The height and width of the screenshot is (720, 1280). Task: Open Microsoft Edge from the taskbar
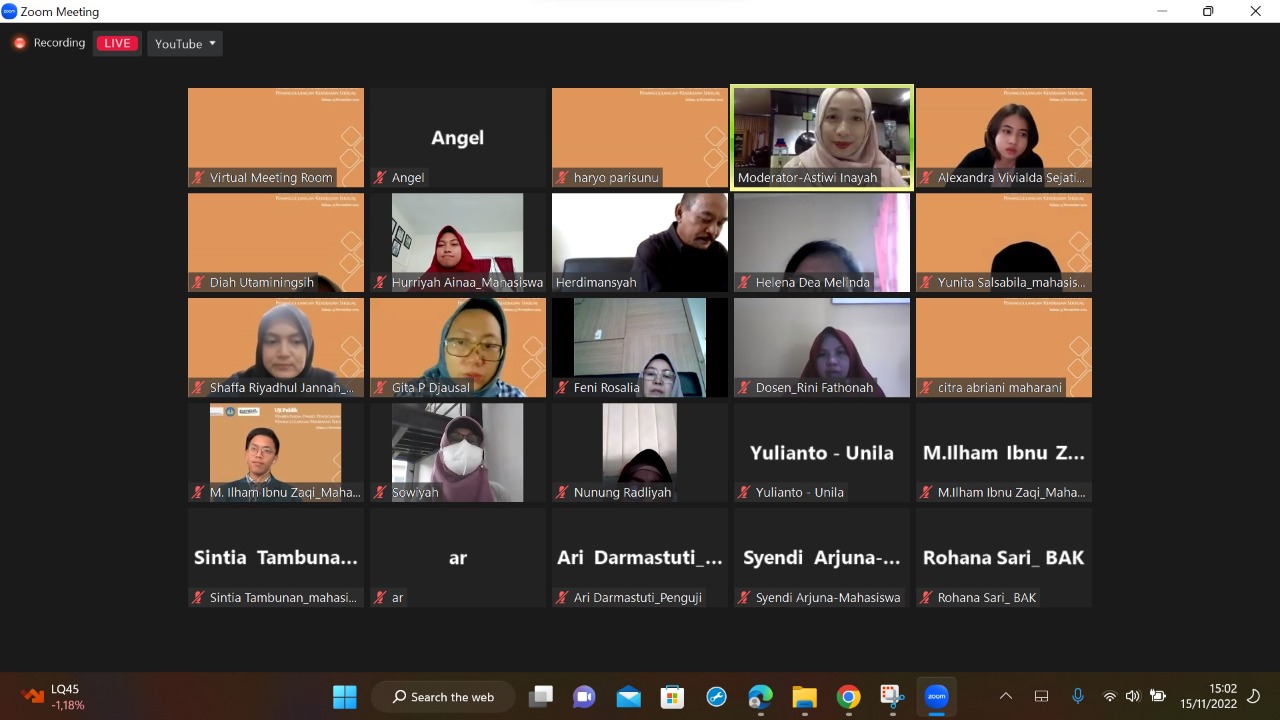coord(760,697)
